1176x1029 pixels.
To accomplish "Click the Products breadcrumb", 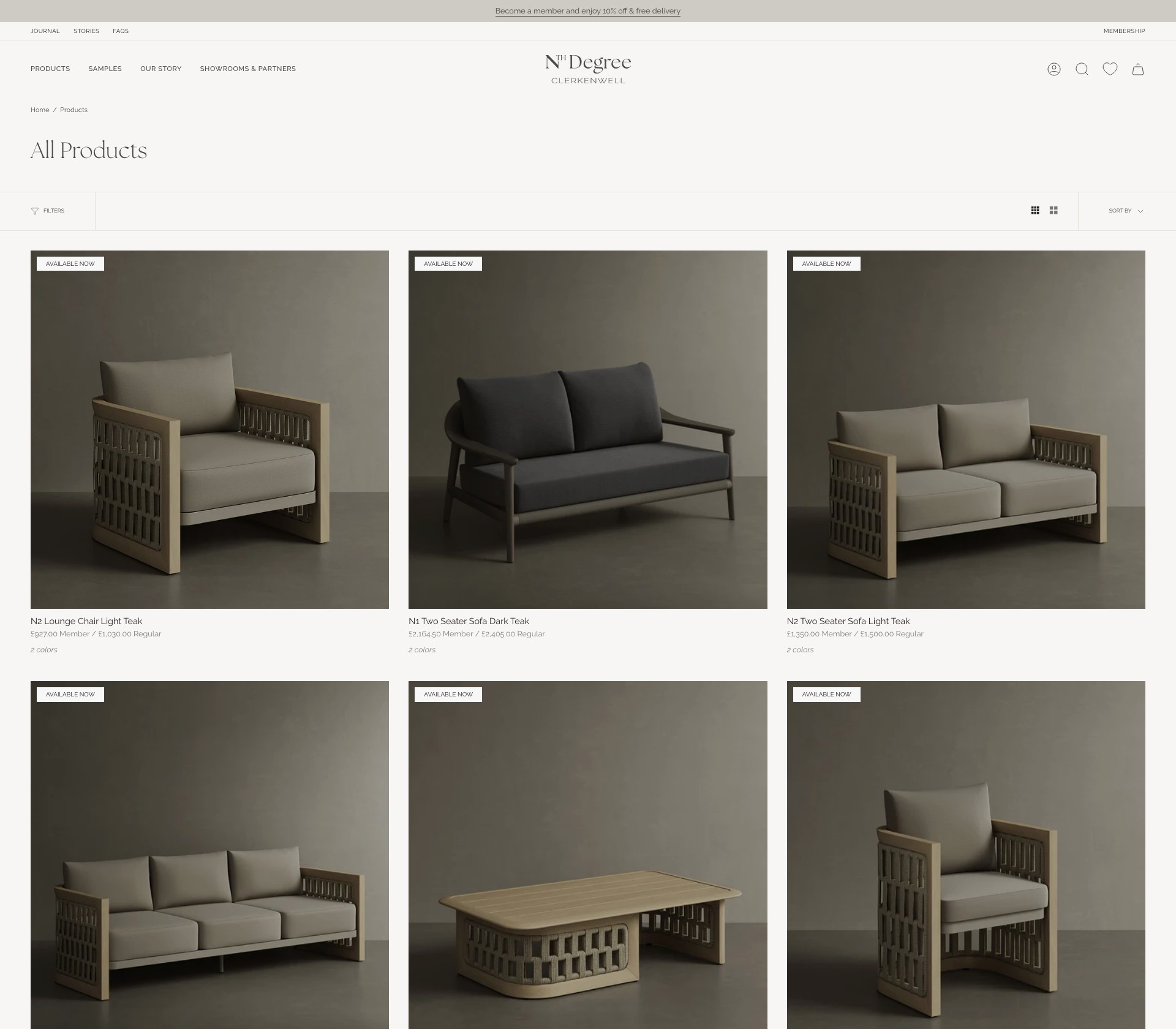I will [x=73, y=110].
